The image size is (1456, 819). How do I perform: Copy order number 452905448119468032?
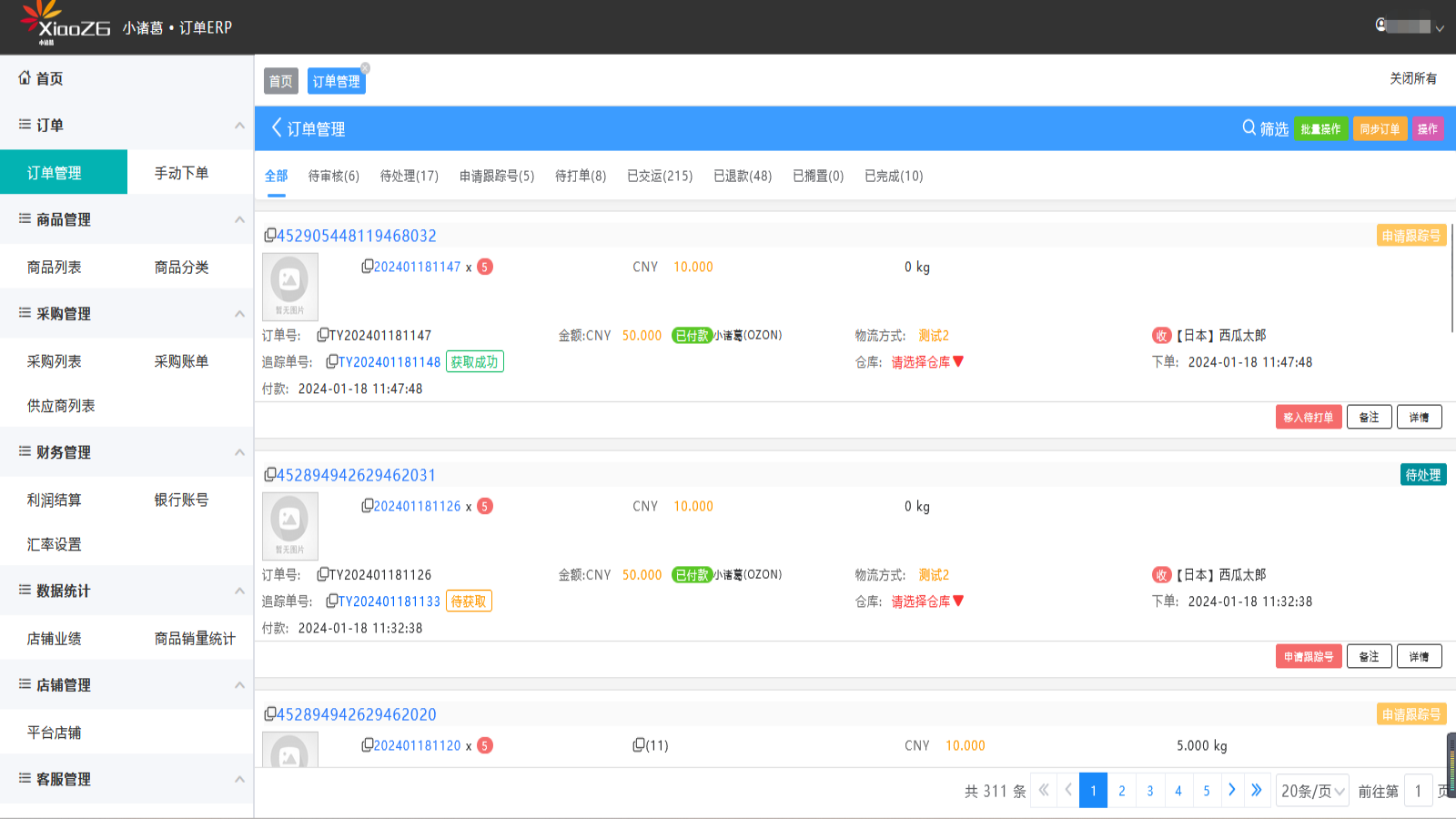point(270,236)
